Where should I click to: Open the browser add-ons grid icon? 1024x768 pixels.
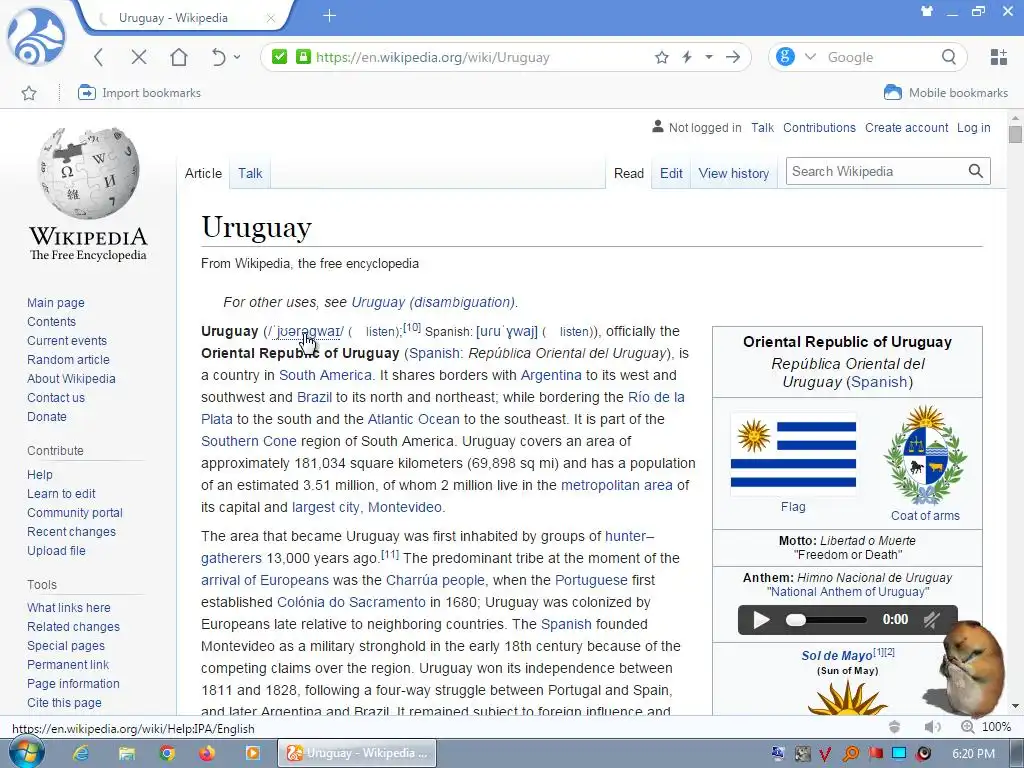(999, 57)
